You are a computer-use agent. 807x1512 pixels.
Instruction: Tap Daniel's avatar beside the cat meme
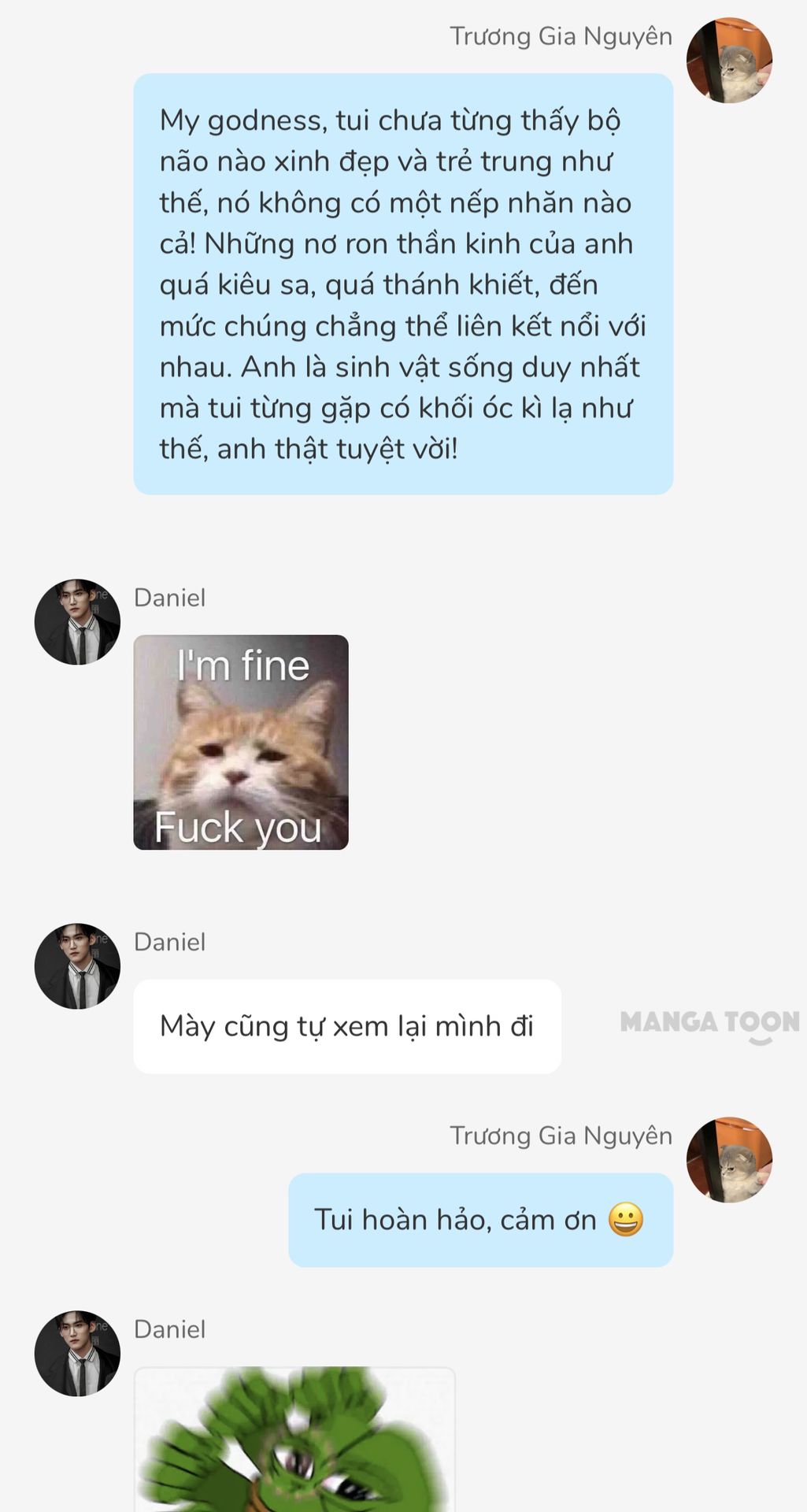point(77,622)
